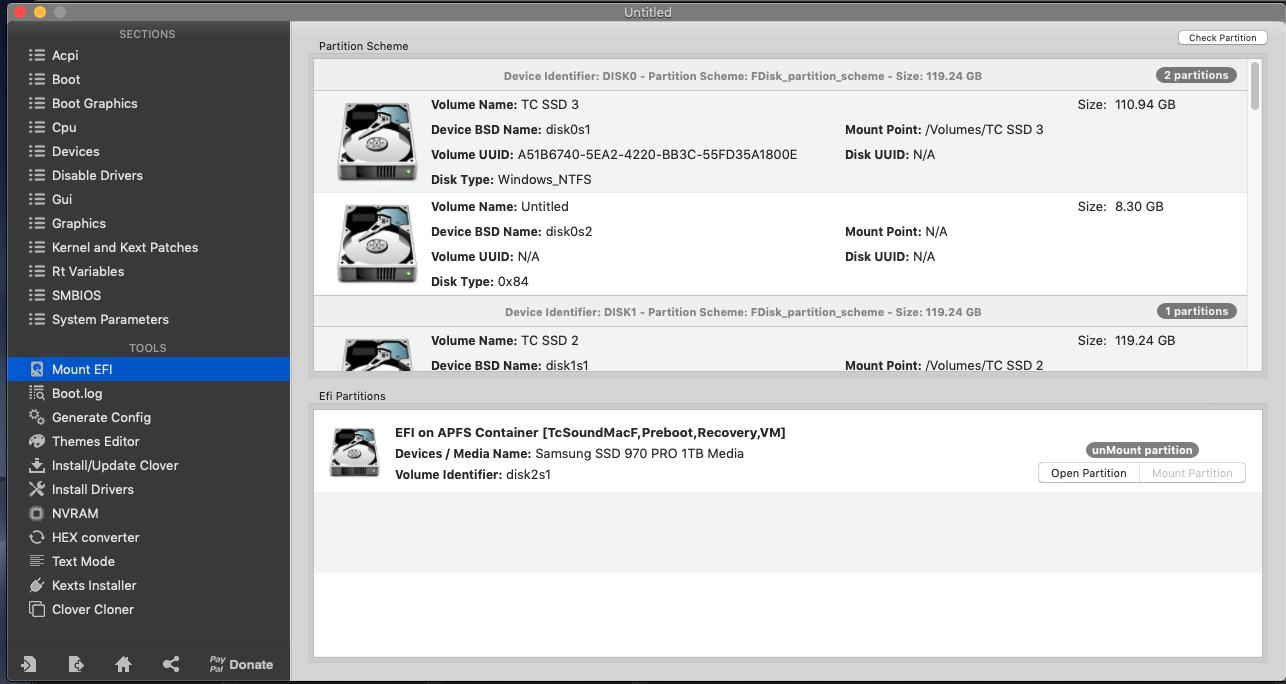Click the Check Partition button

1222,38
